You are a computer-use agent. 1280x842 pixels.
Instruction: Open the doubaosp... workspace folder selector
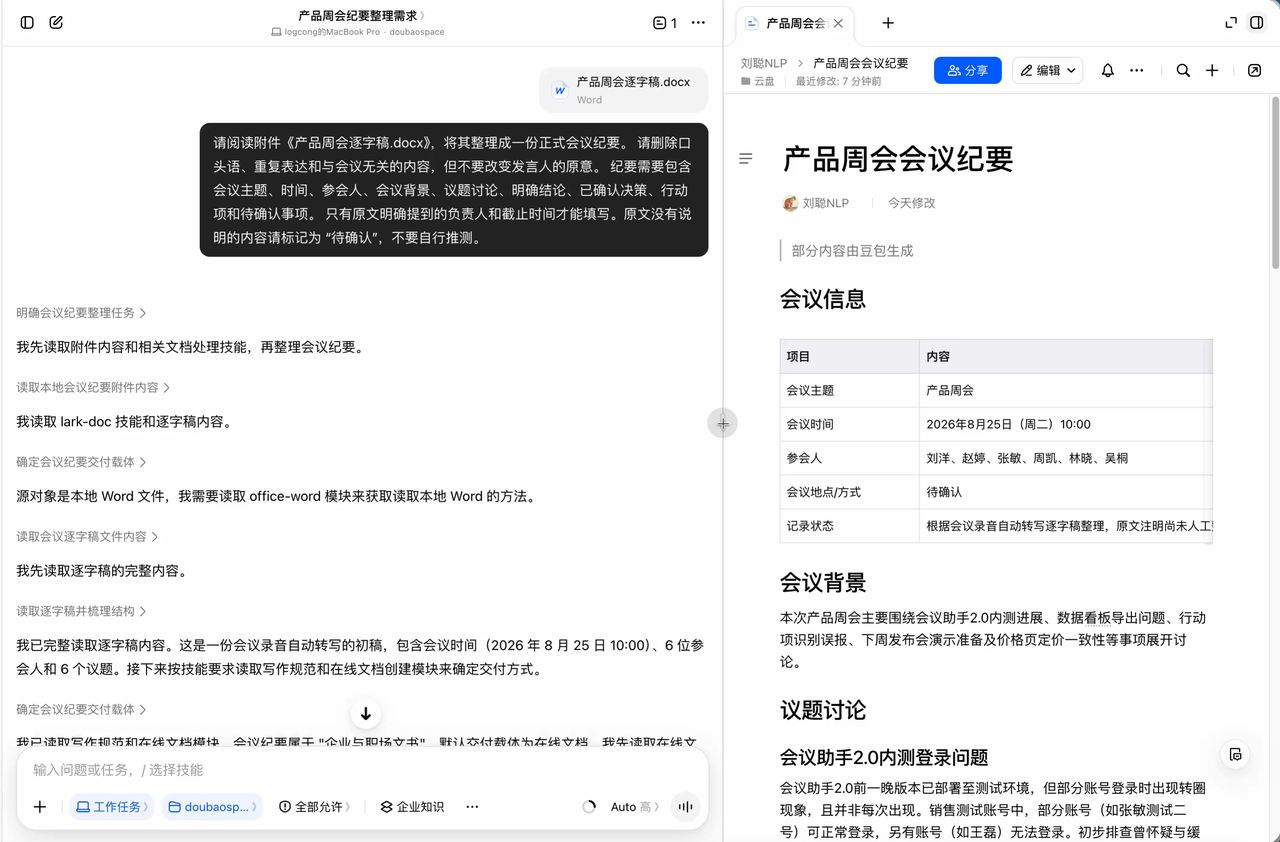coord(212,807)
